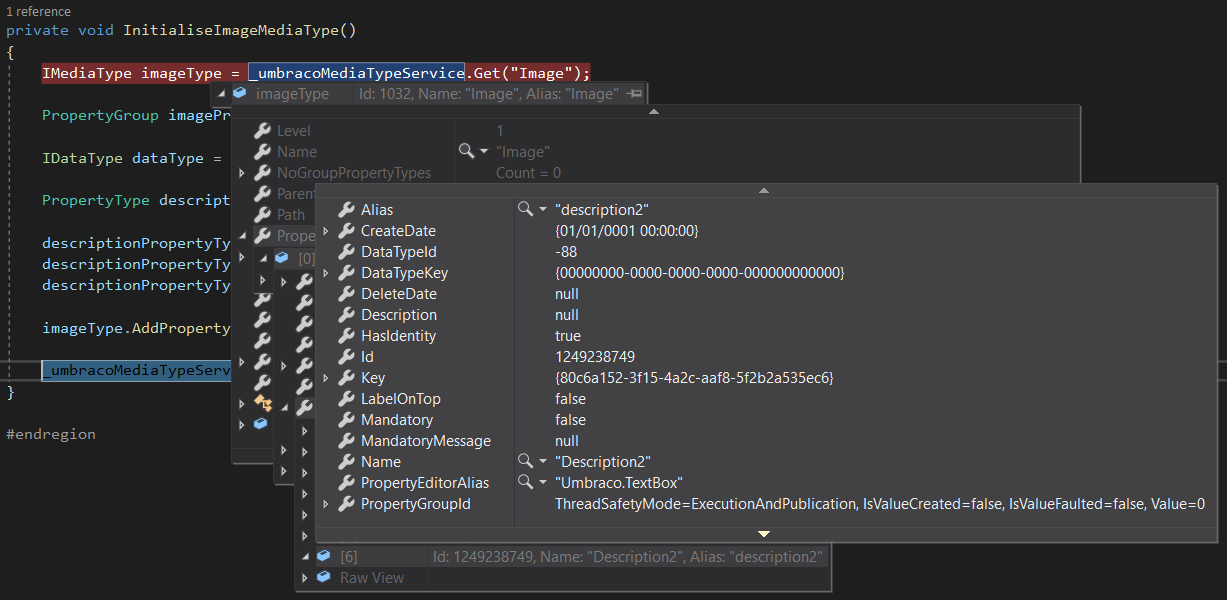Click the Level value 1

click(x=500, y=131)
